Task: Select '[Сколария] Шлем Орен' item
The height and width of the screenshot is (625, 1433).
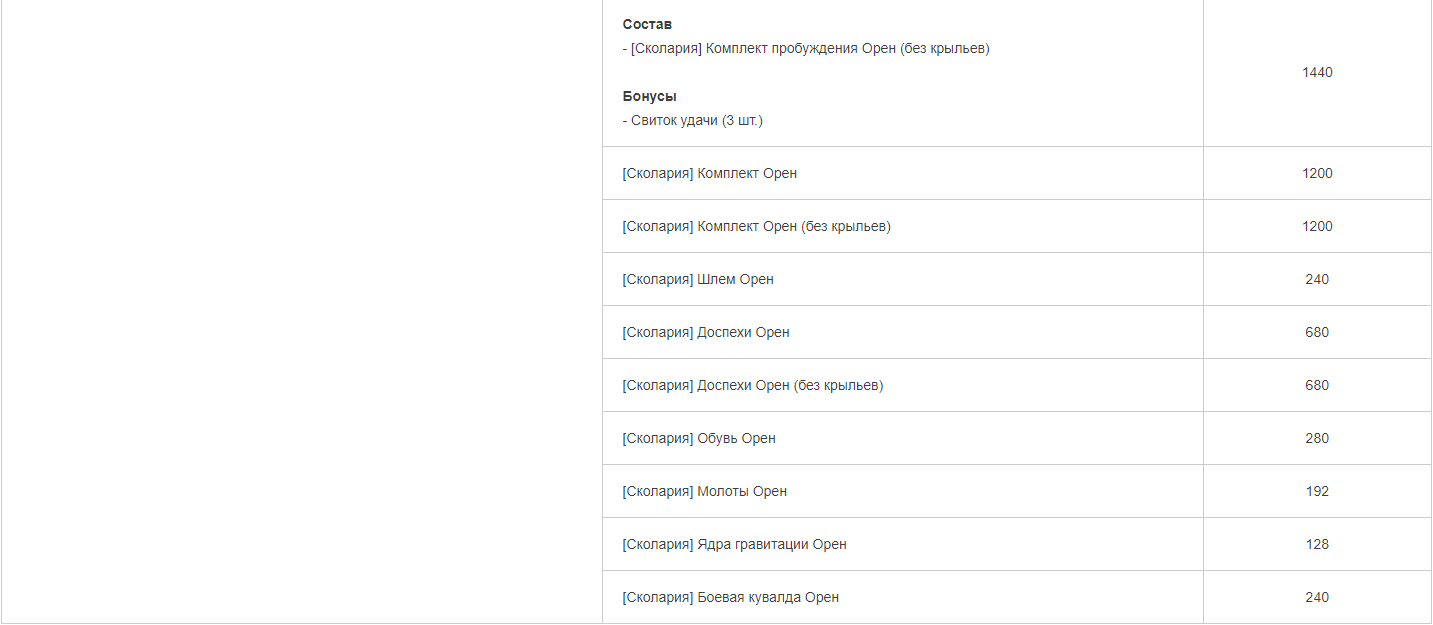Action: 698,279
